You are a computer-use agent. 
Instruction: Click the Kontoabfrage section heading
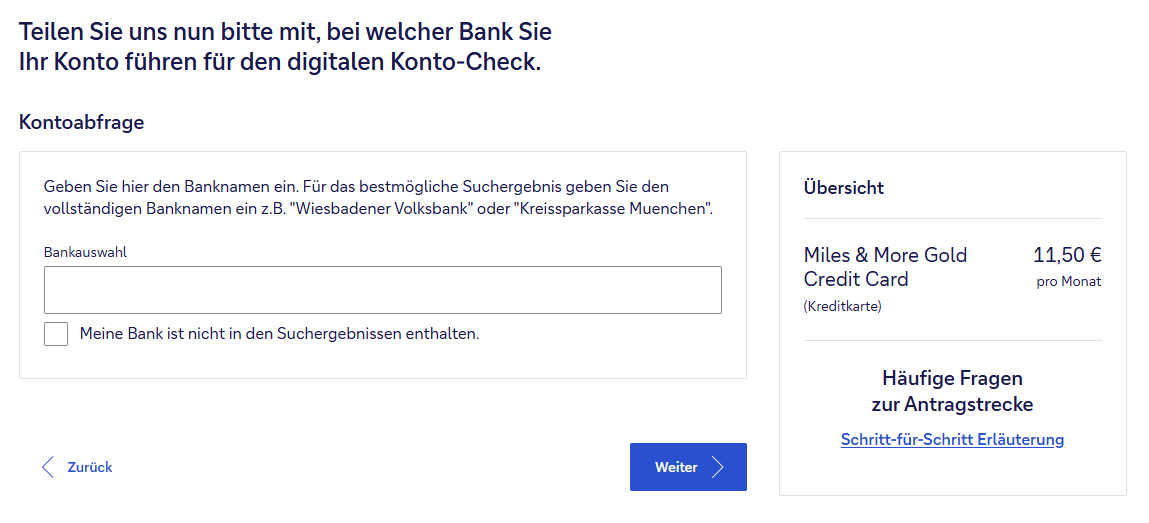pyautogui.click(x=82, y=123)
